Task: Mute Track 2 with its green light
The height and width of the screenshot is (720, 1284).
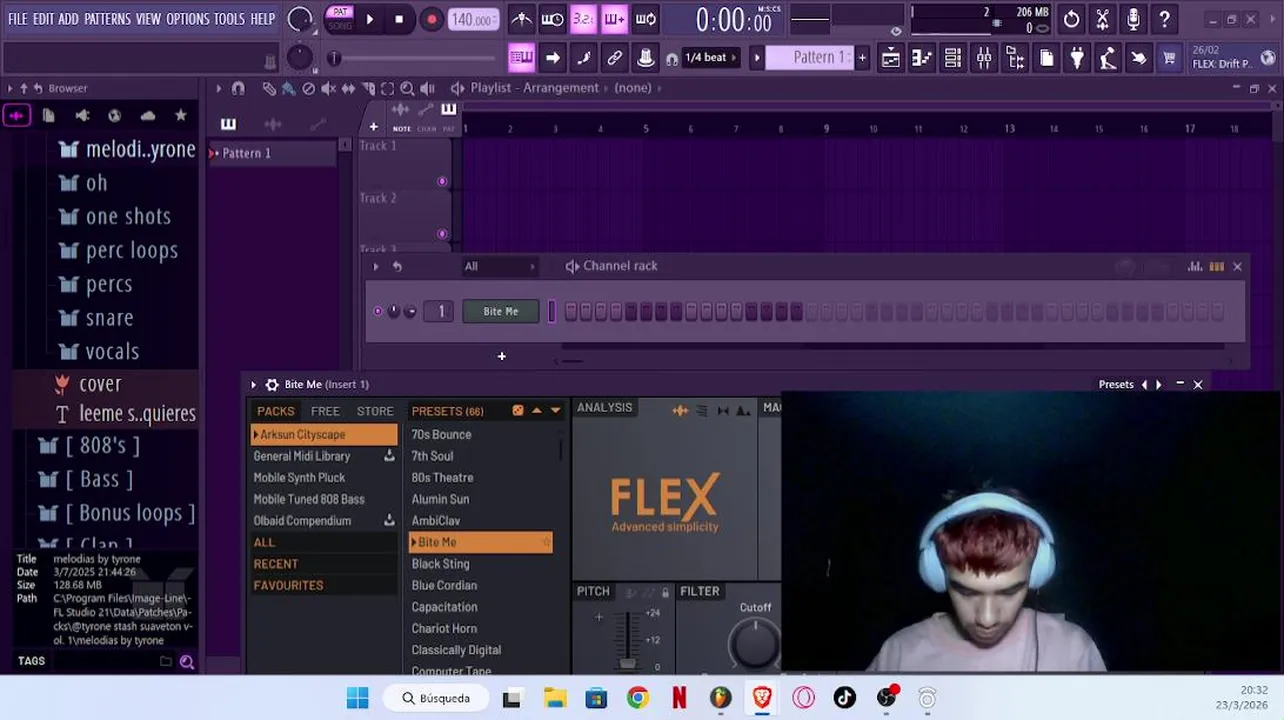Action: click(442, 234)
